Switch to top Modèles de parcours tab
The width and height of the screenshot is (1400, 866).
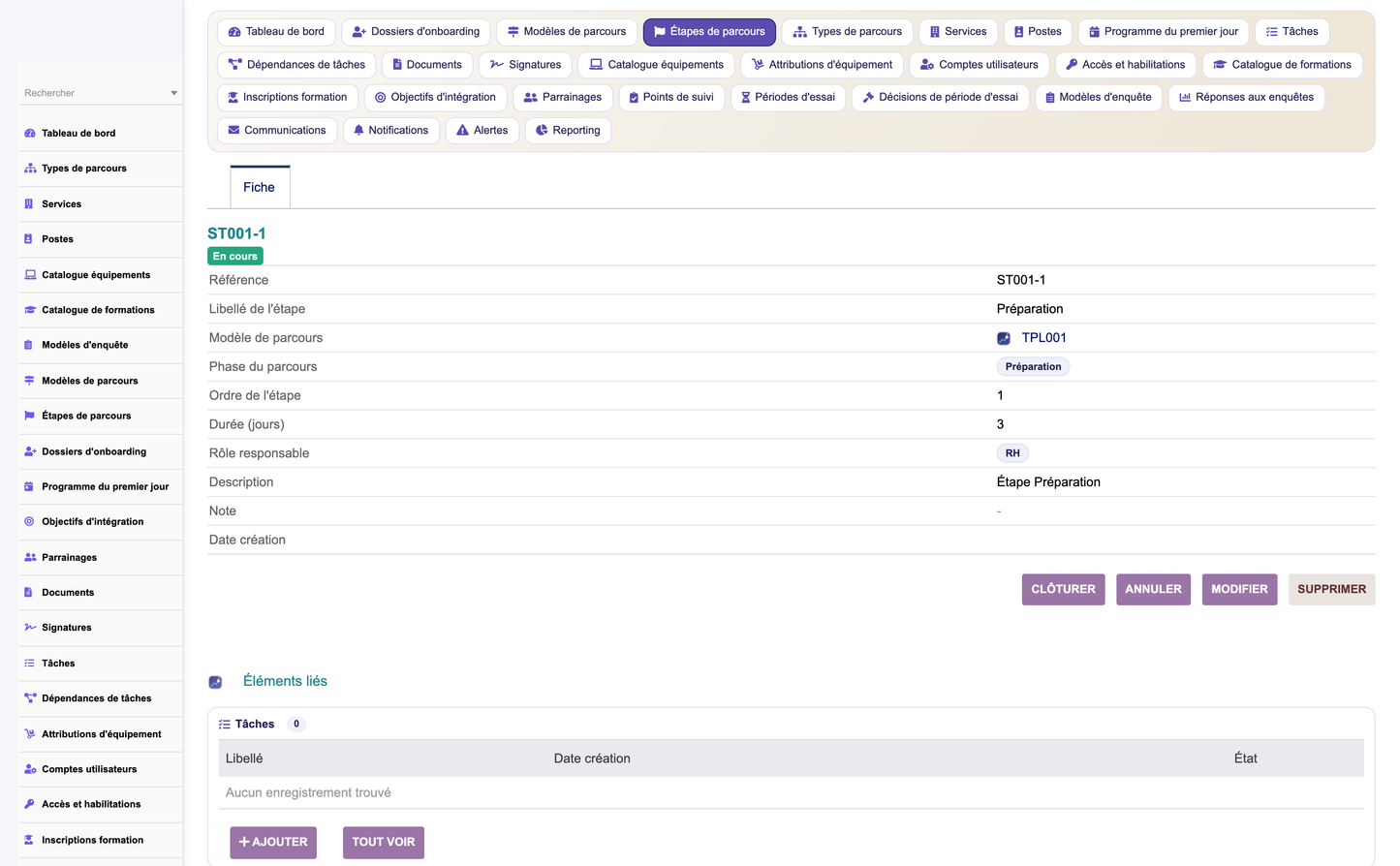click(567, 32)
